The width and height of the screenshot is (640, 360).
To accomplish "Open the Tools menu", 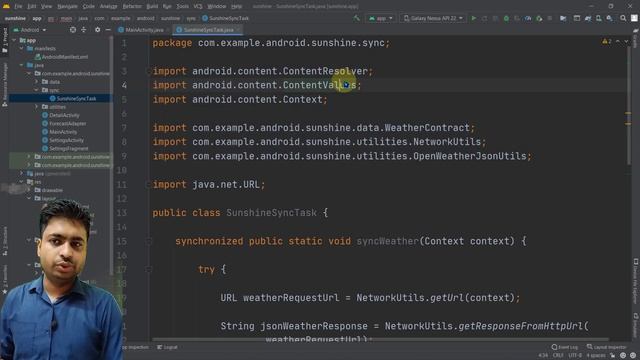I will (x=182, y=6).
